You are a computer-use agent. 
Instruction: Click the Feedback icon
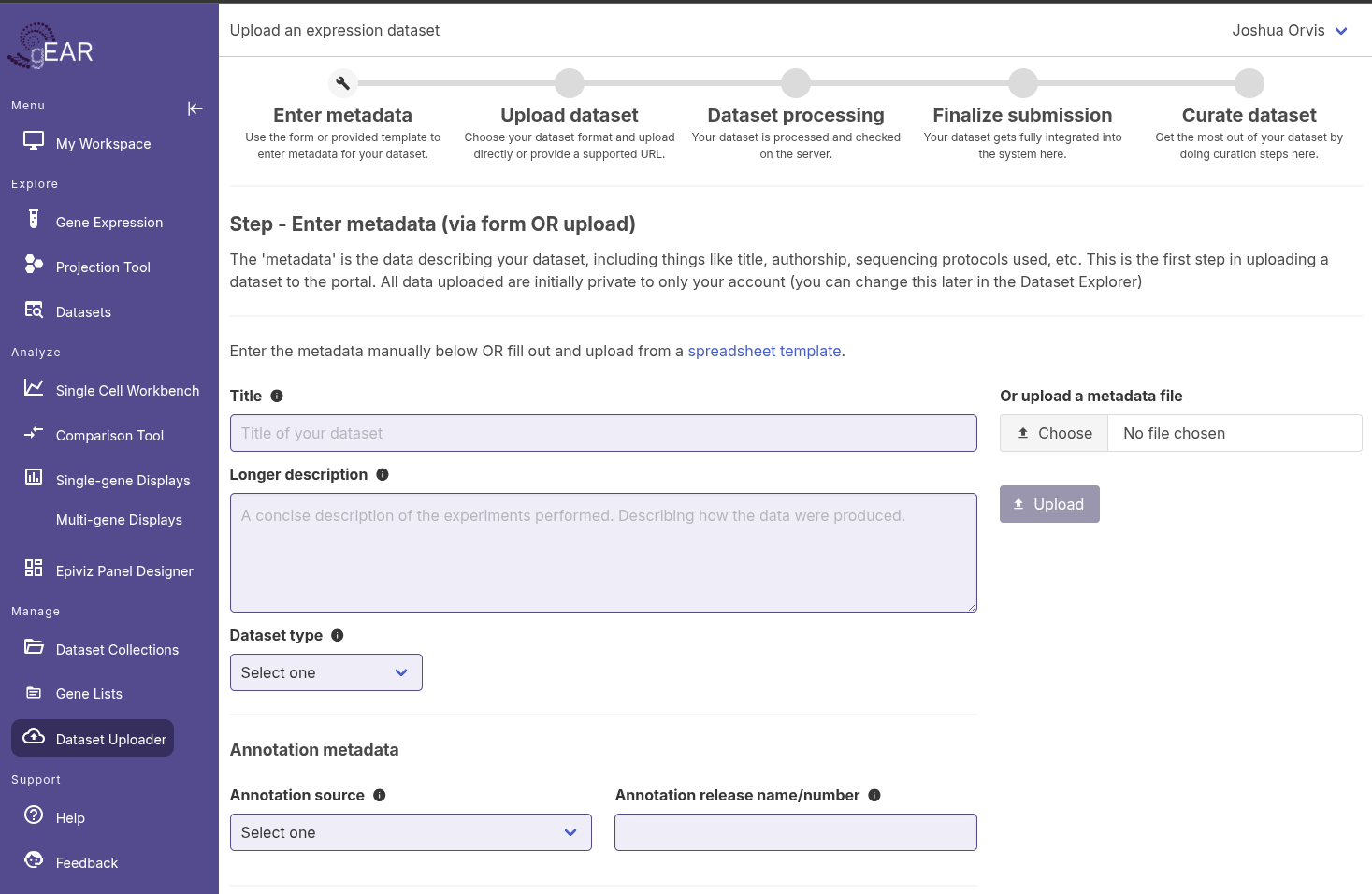click(x=34, y=859)
